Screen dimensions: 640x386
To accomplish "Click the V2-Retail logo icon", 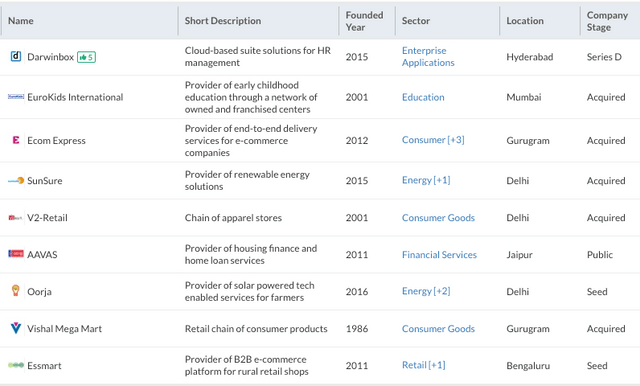I will [16, 218].
